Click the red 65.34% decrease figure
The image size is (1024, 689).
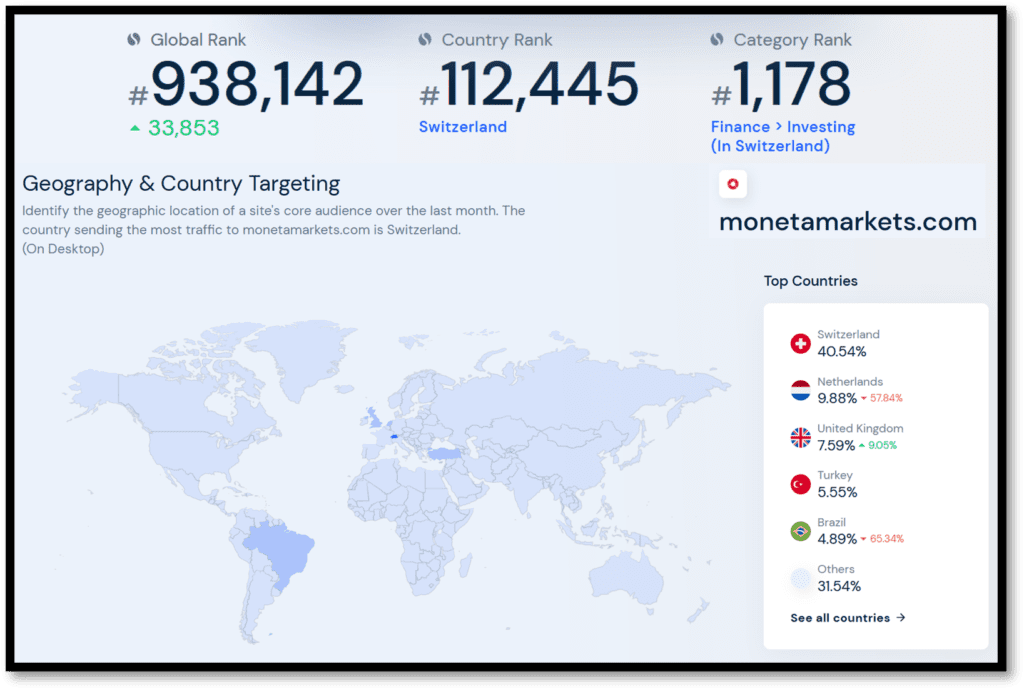click(887, 539)
